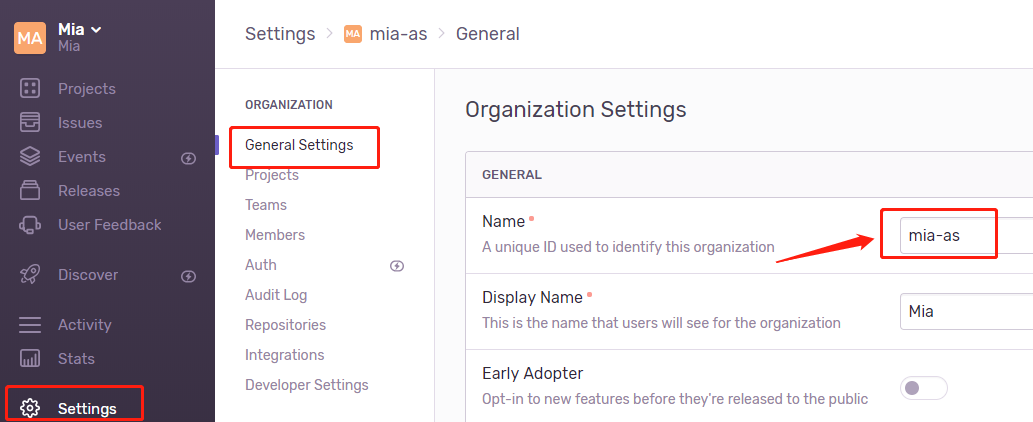This screenshot has width=1033, height=422.
Task: Open General Settings in organization menu
Action: [x=299, y=145]
